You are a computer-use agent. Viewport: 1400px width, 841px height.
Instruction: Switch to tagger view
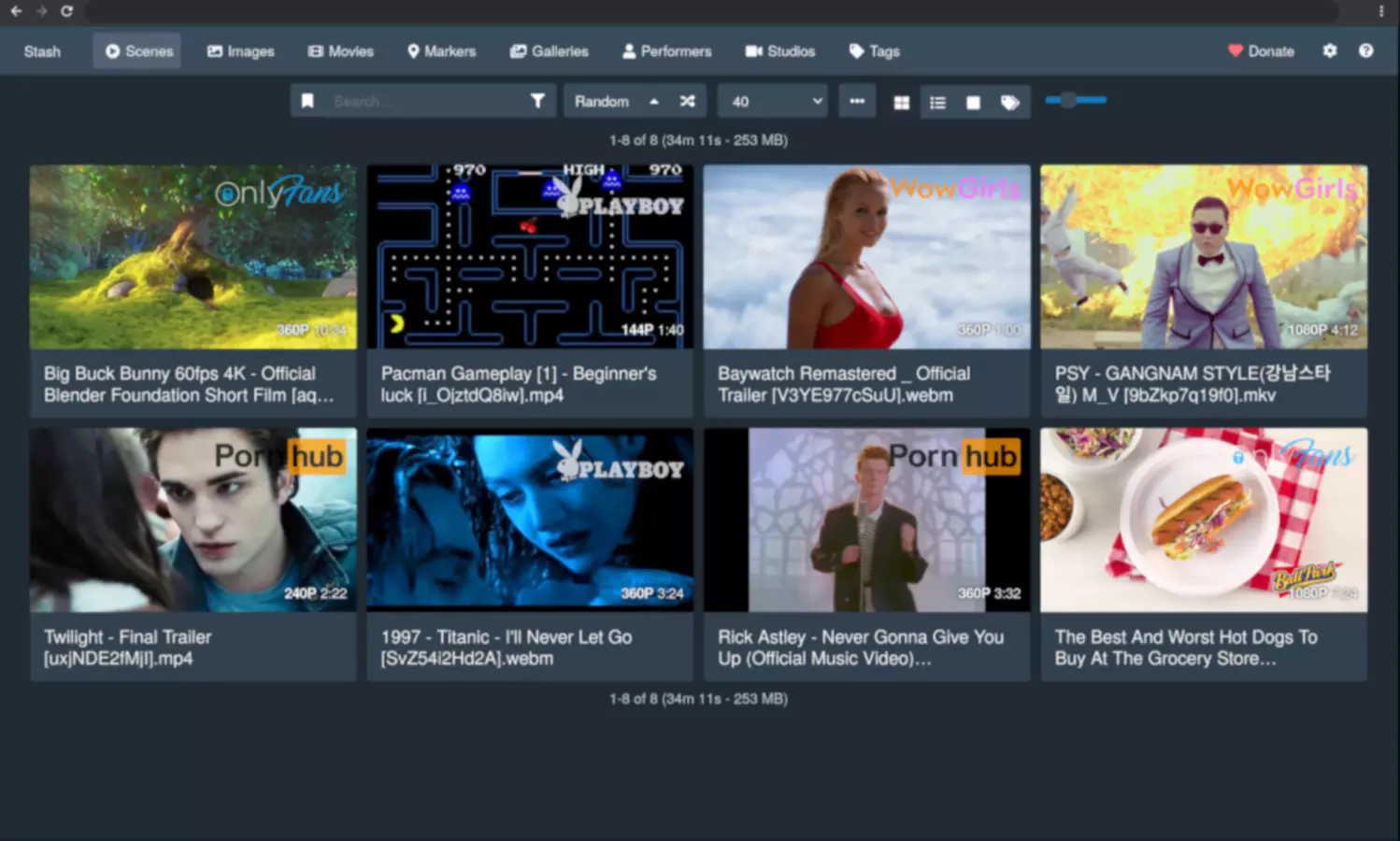[x=1009, y=102]
